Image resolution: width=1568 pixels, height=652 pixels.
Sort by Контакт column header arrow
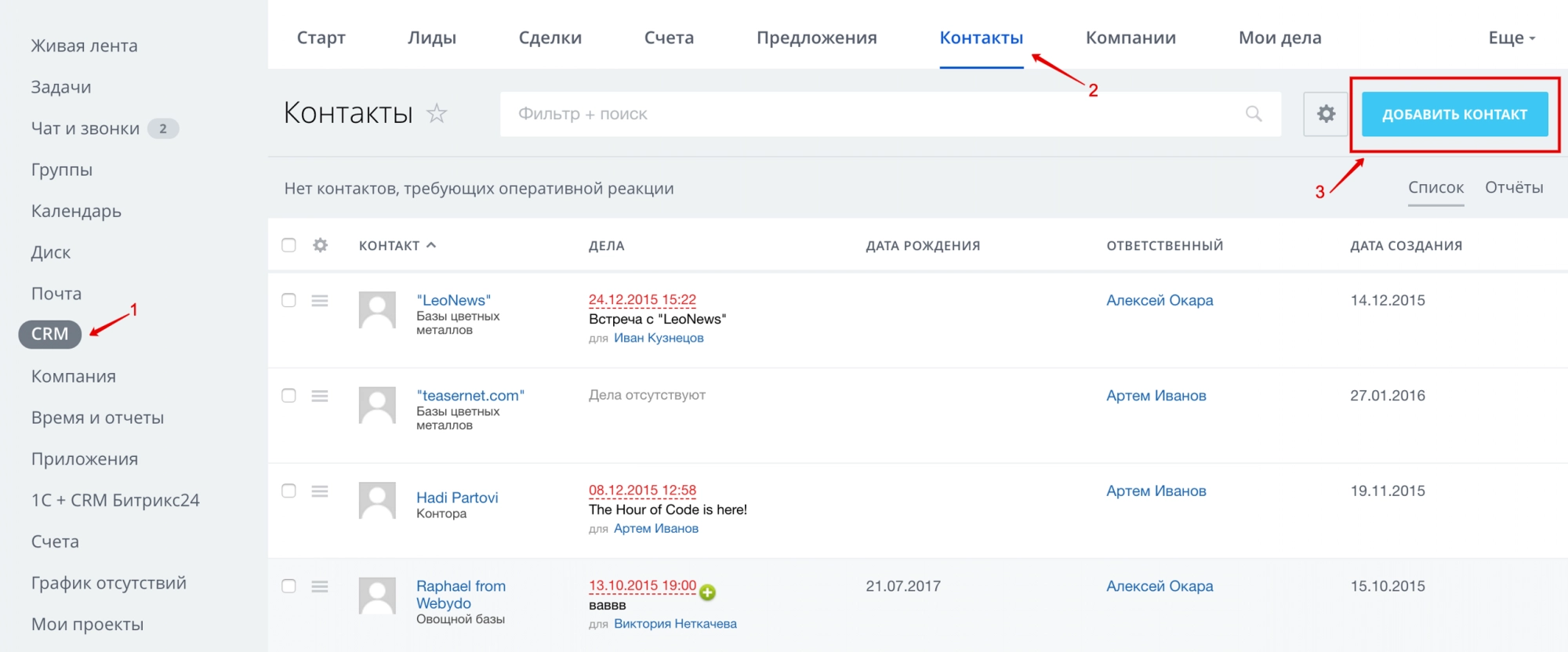click(x=431, y=245)
